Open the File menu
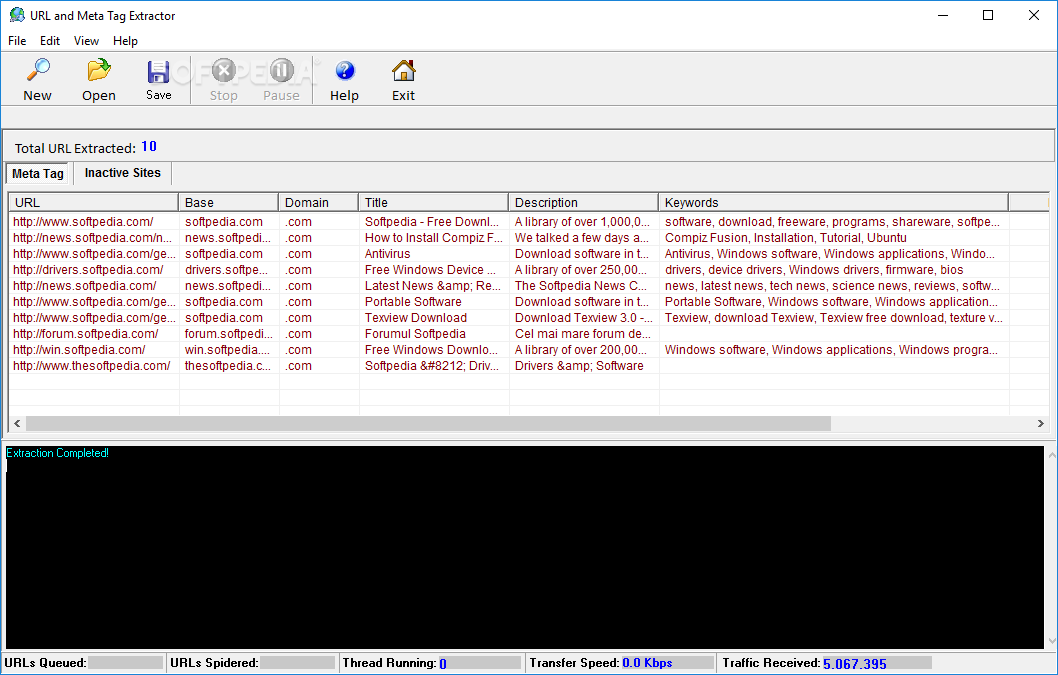This screenshot has height=675, width=1058. [x=17, y=40]
